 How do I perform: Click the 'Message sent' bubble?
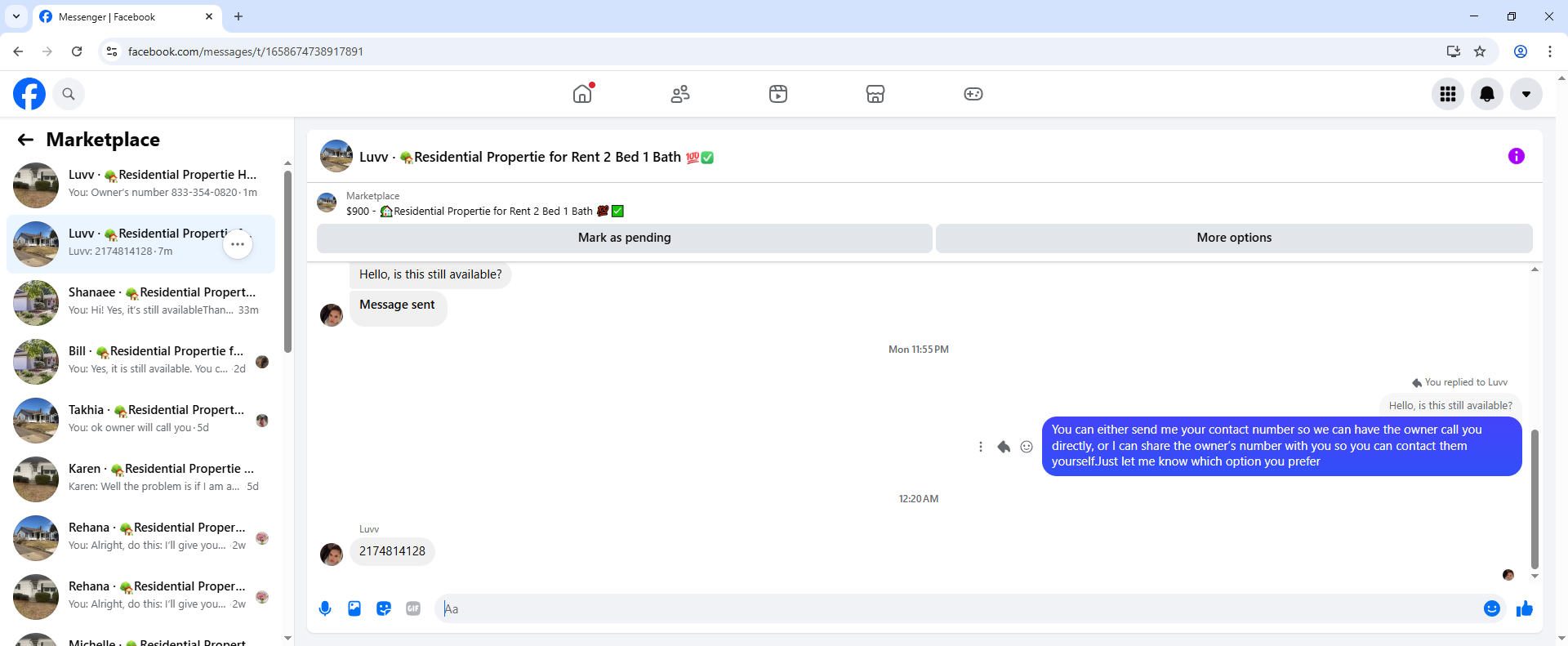click(x=398, y=308)
